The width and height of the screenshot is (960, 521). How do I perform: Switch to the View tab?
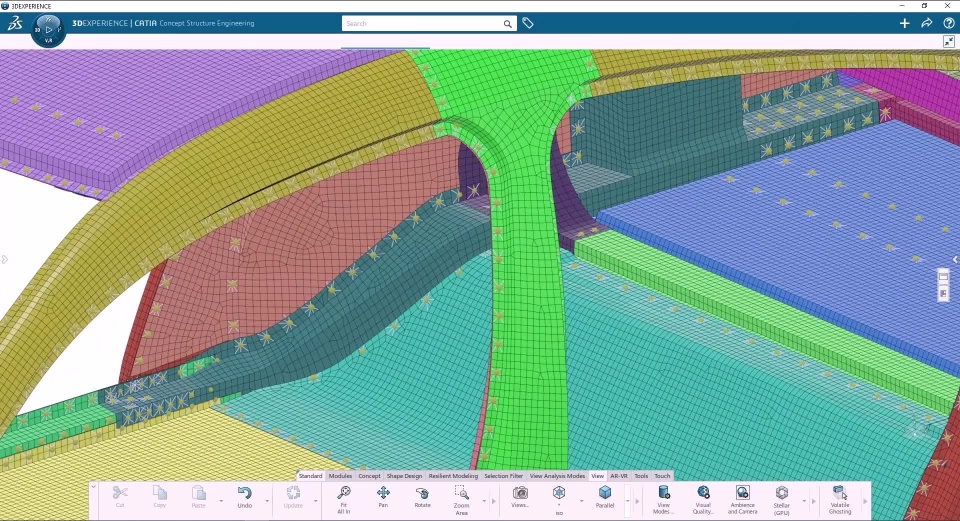[x=598, y=476]
